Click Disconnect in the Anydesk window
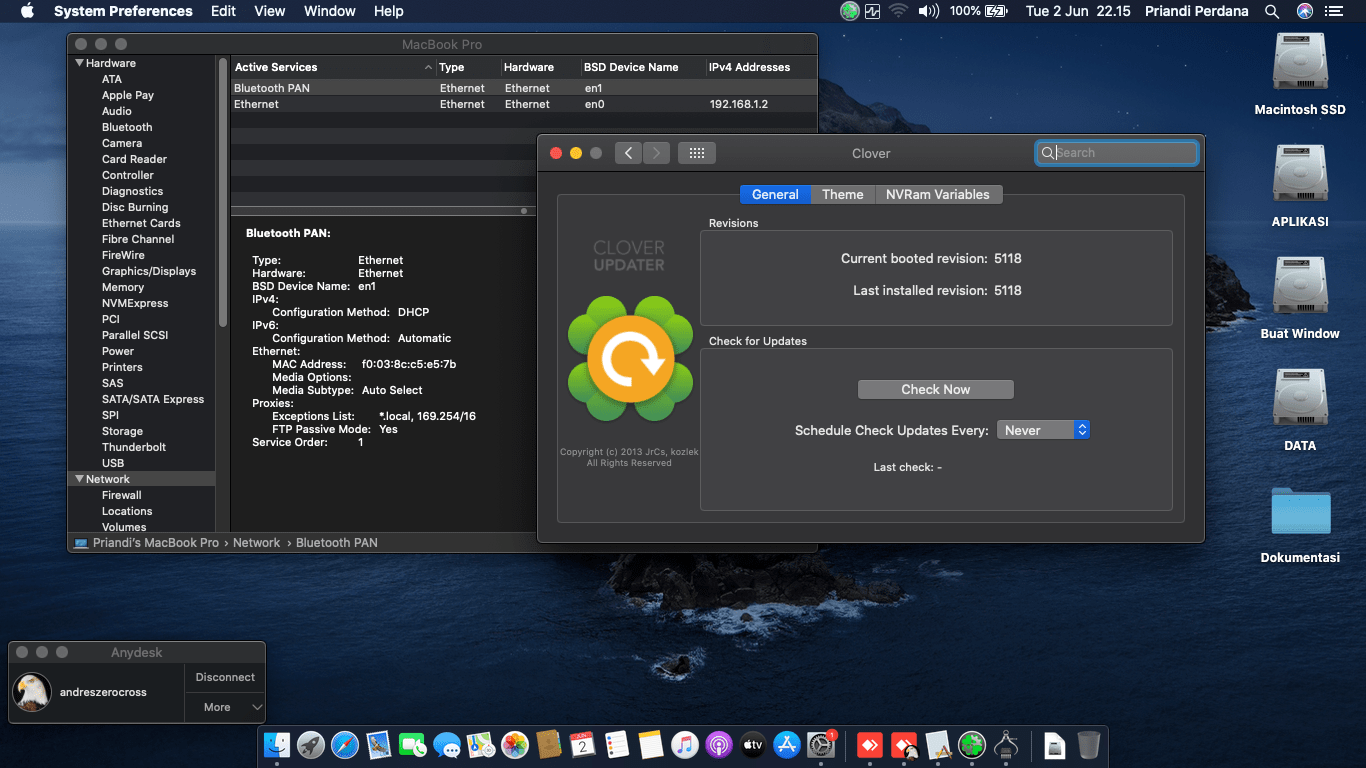Screen dimensions: 1366x768 pos(225,677)
